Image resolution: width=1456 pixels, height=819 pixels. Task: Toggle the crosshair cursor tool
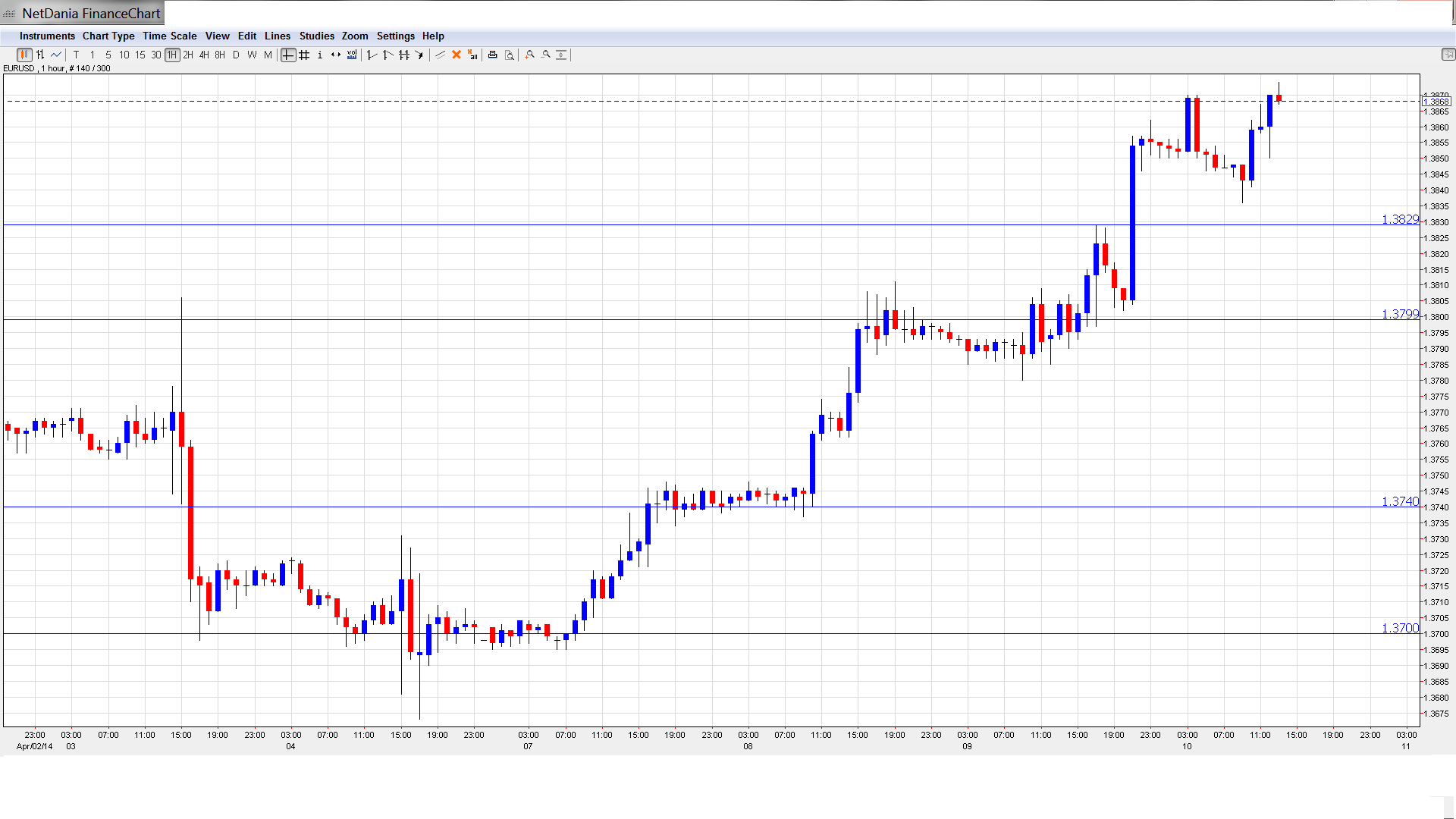coord(288,55)
